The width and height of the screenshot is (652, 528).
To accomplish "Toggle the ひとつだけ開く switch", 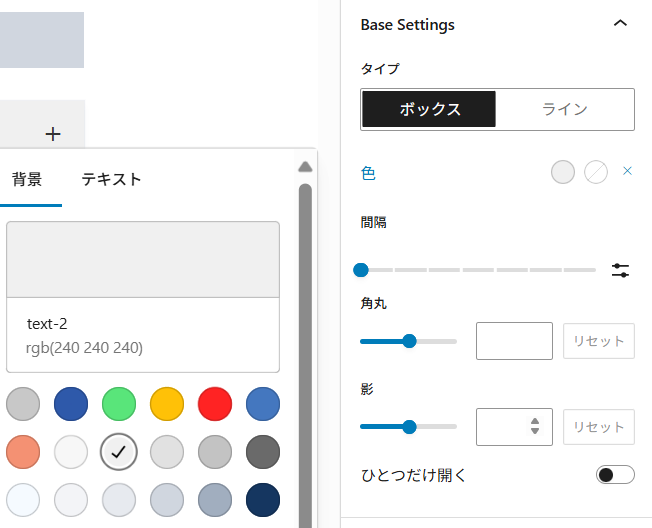I will (x=614, y=474).
